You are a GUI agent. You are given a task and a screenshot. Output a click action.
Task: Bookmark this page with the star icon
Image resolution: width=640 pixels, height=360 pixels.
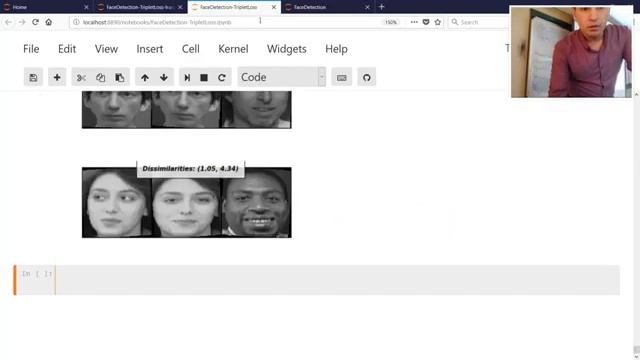point(438,22)
